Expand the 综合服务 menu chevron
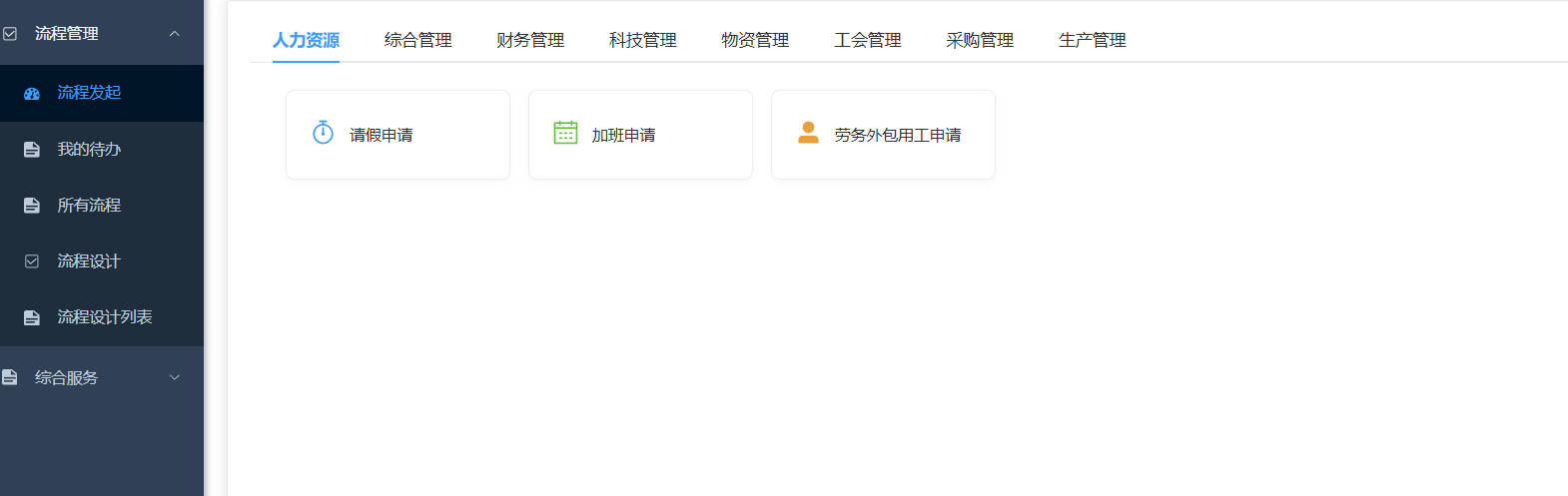 (175, 377)
